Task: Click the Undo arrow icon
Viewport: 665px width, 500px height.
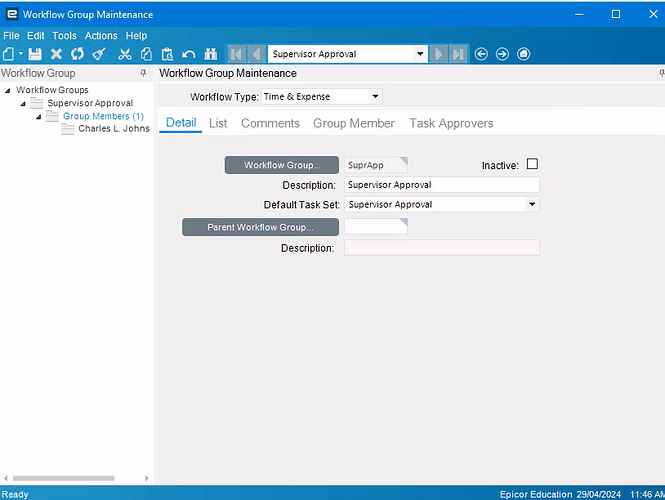Action: point(188,54)
